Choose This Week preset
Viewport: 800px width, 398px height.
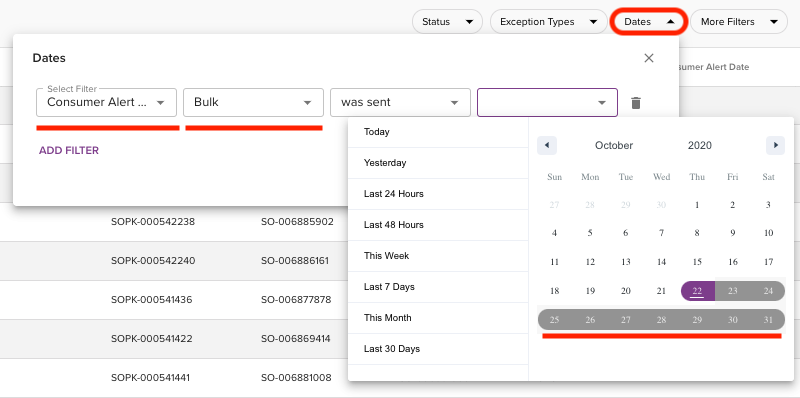438,256
